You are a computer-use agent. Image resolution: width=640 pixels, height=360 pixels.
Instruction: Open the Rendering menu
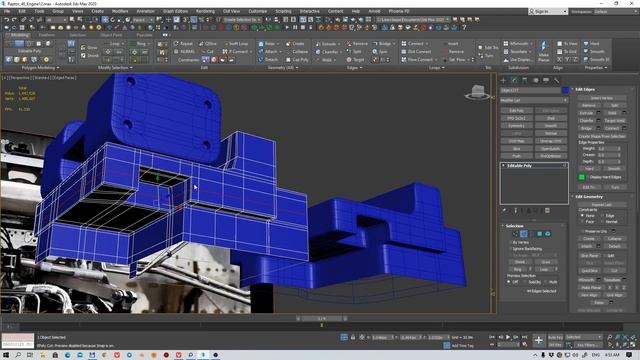pos(205,11)
